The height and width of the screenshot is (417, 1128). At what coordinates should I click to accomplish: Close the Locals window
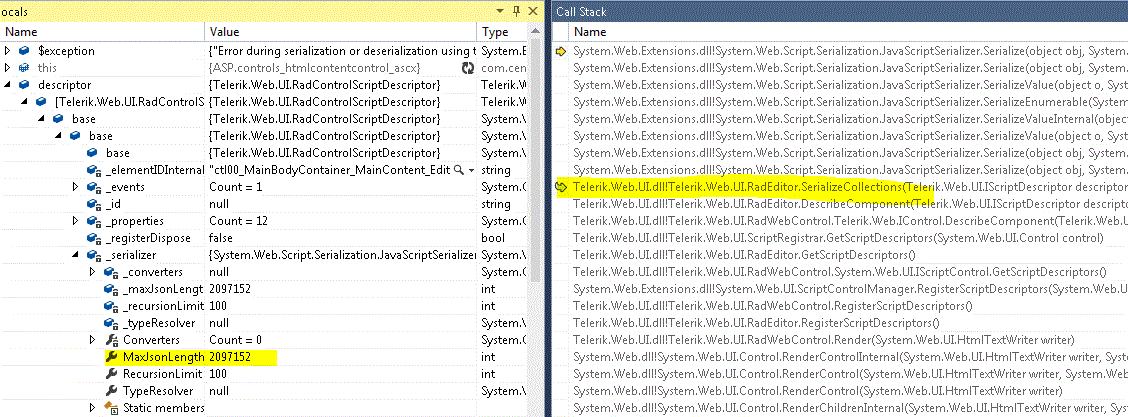tap(533, 10)
